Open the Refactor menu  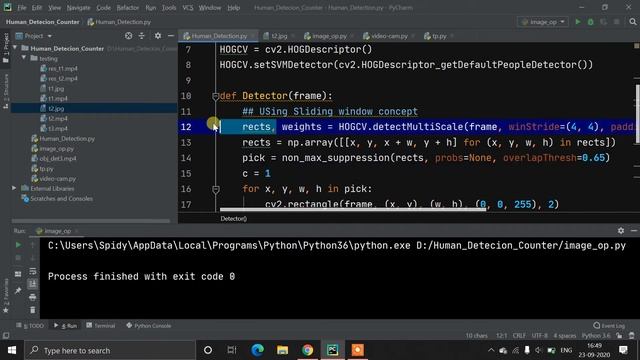coord(128,8)
